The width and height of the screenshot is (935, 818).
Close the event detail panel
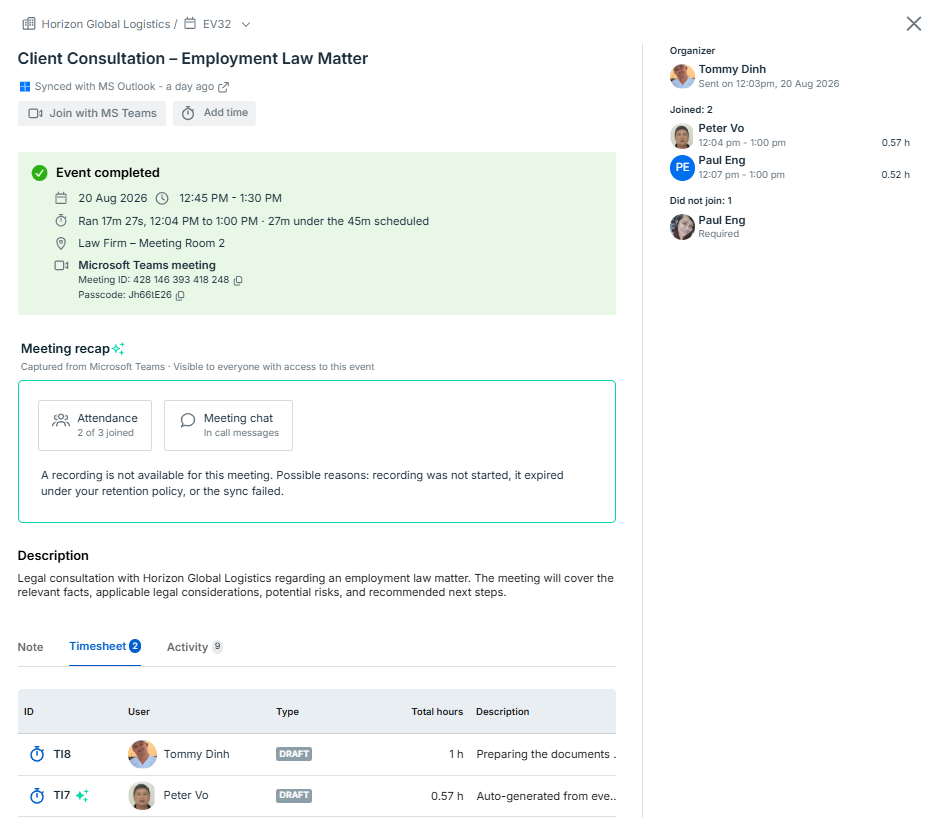tap(914, 24)
